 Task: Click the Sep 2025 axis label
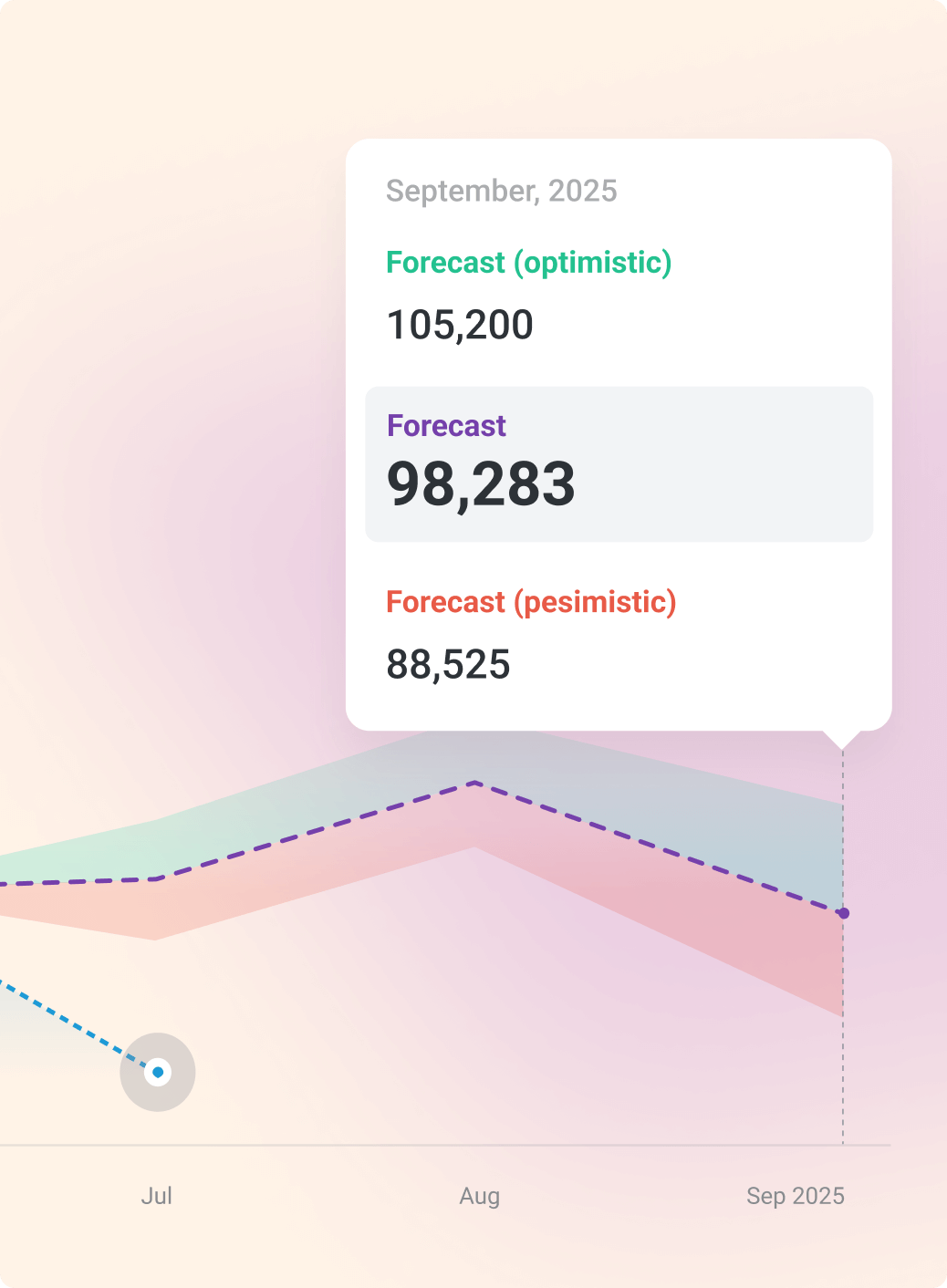coord(796,1196)
